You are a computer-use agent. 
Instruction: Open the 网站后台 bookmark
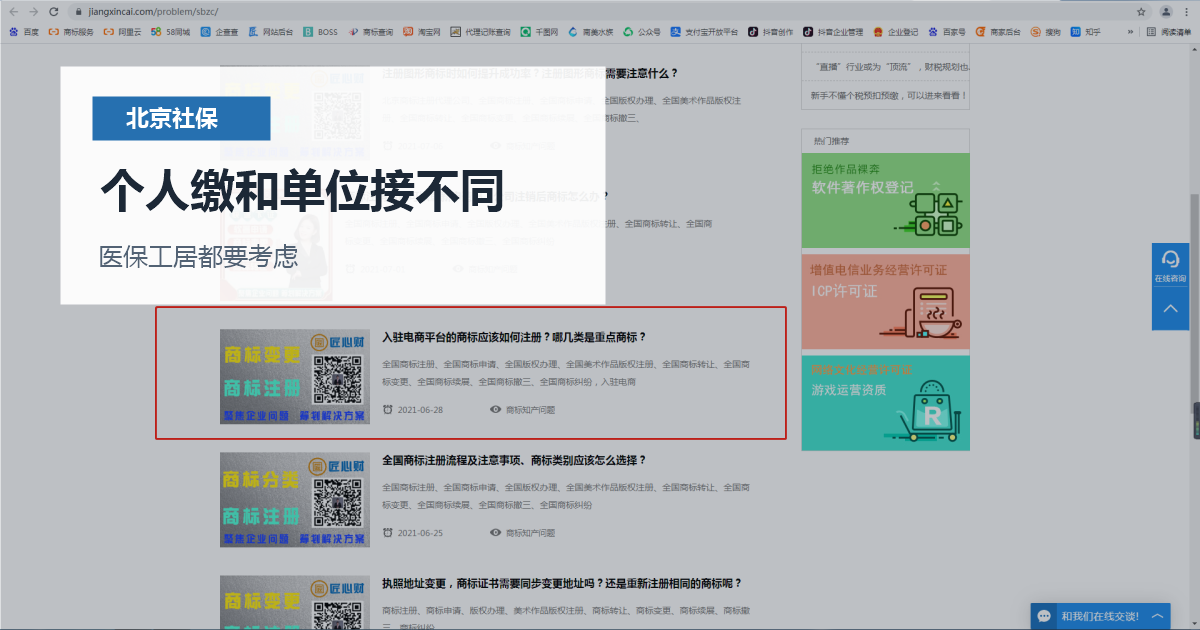click(x=272, y=32)
